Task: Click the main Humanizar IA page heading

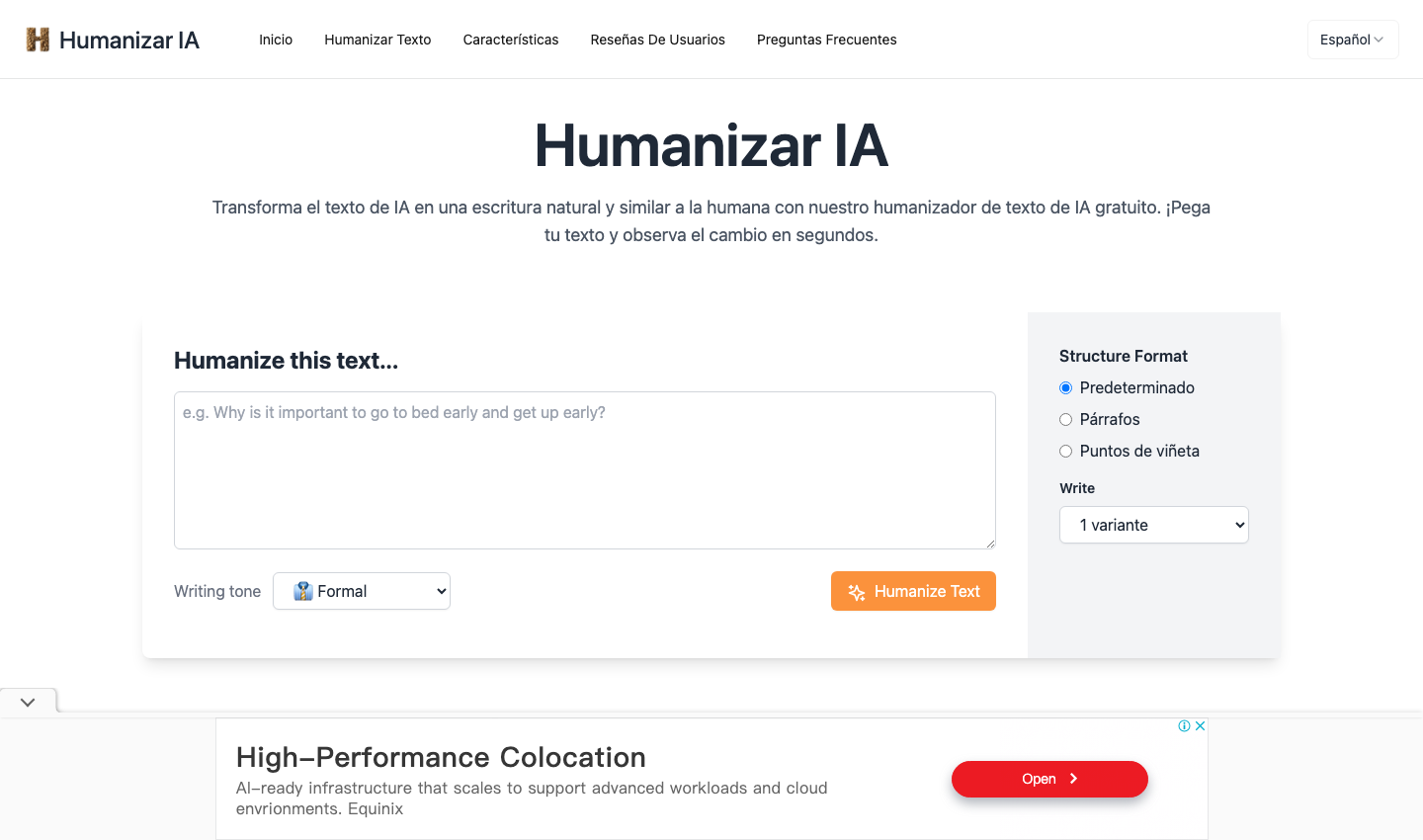Action: 711,145
